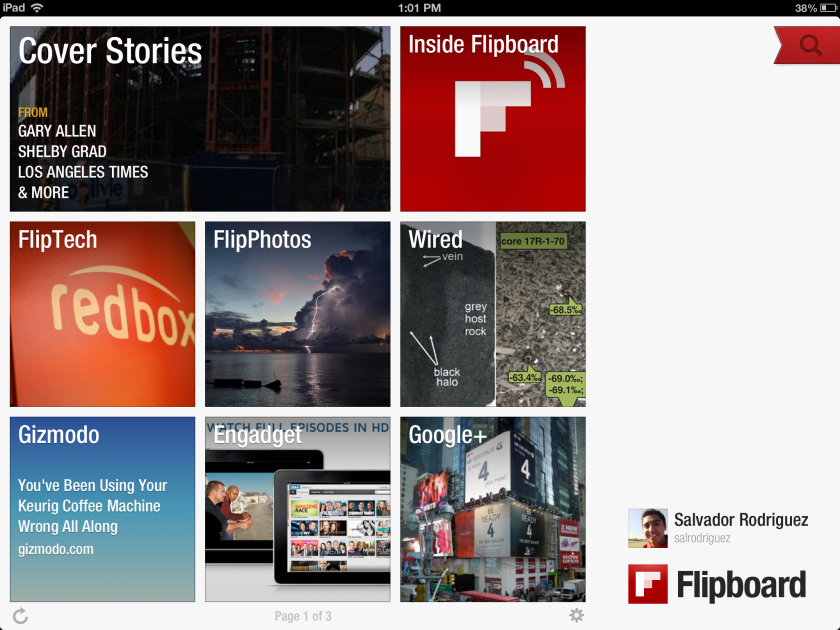Image resolution: width=840 pixels, height=630 pixels.
Task: Open the Inside Flipboard tile
Action: tap(493, 119)
